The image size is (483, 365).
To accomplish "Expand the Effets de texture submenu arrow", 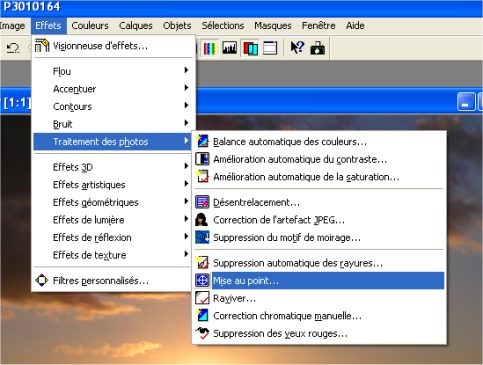I will (186, 254).
